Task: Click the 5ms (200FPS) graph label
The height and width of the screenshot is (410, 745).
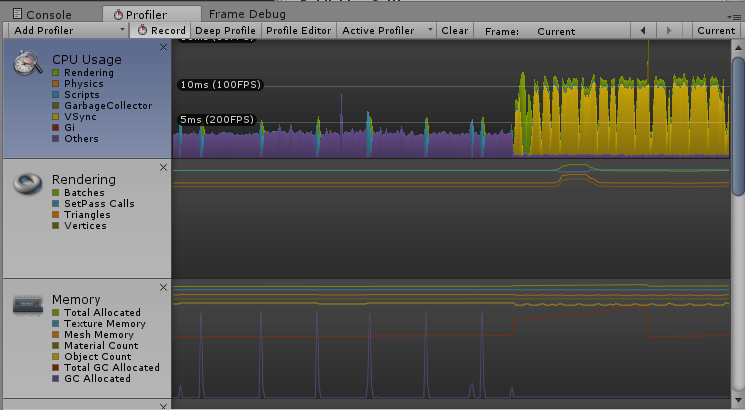Action: 217,120
